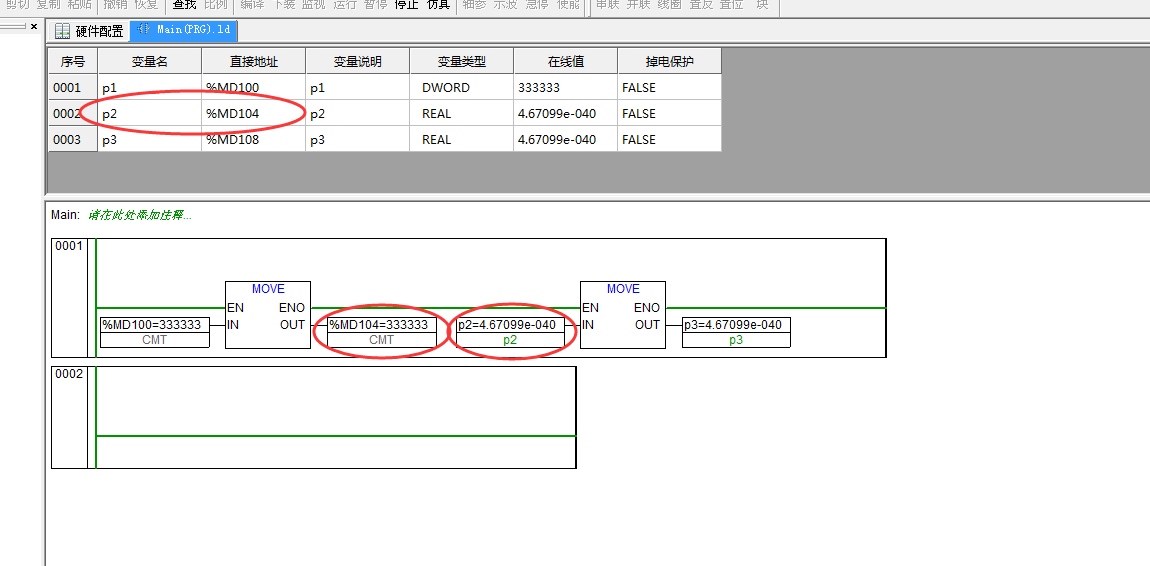Click 掉电保护 FALSE value in row 0003
Image resolution: width=1150 pixels, height=566 pixels.
[x=668, y=140]
